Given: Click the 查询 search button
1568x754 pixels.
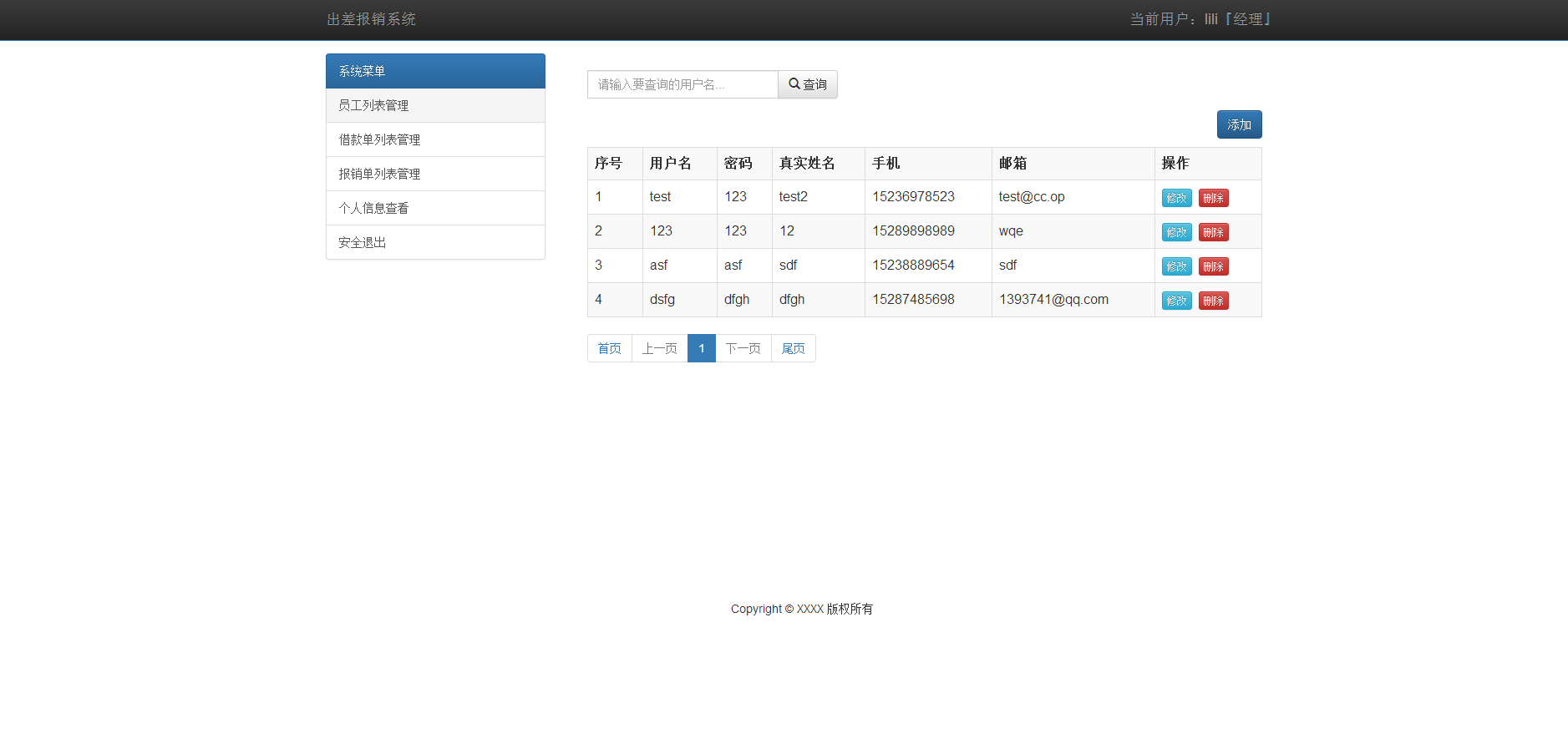Looking at the screenshot, I should tap(808, 84).
